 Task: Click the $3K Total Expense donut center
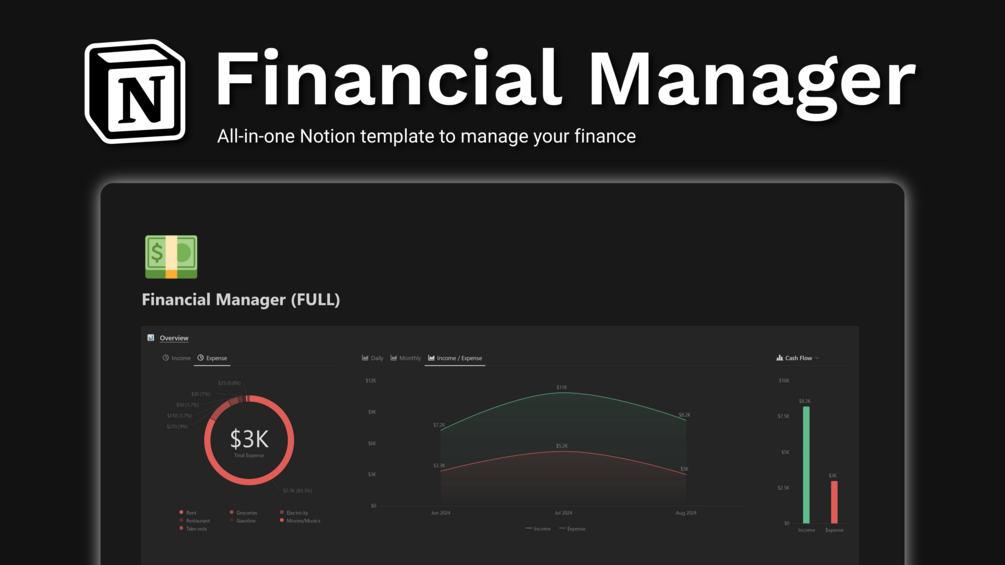click(x=249, y=441)
